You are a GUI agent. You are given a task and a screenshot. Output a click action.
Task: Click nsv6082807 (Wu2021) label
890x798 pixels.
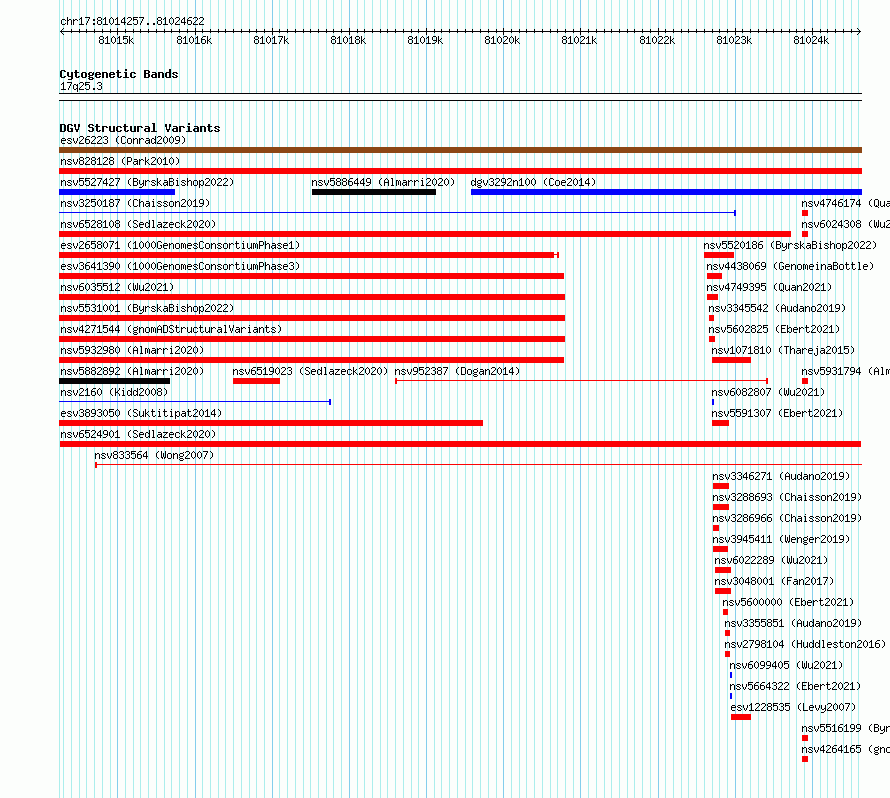point(768,392)
